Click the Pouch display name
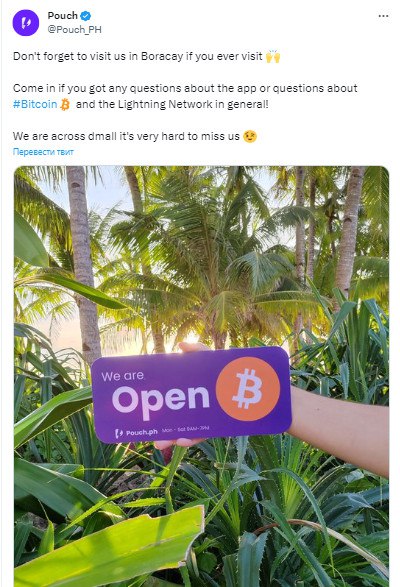 point(63,16)
